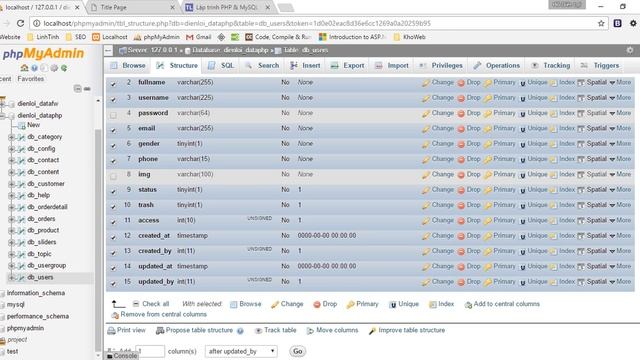Screen dimensions: 640x360
Task: Select the information_schema database
Action: click(36, 293)
